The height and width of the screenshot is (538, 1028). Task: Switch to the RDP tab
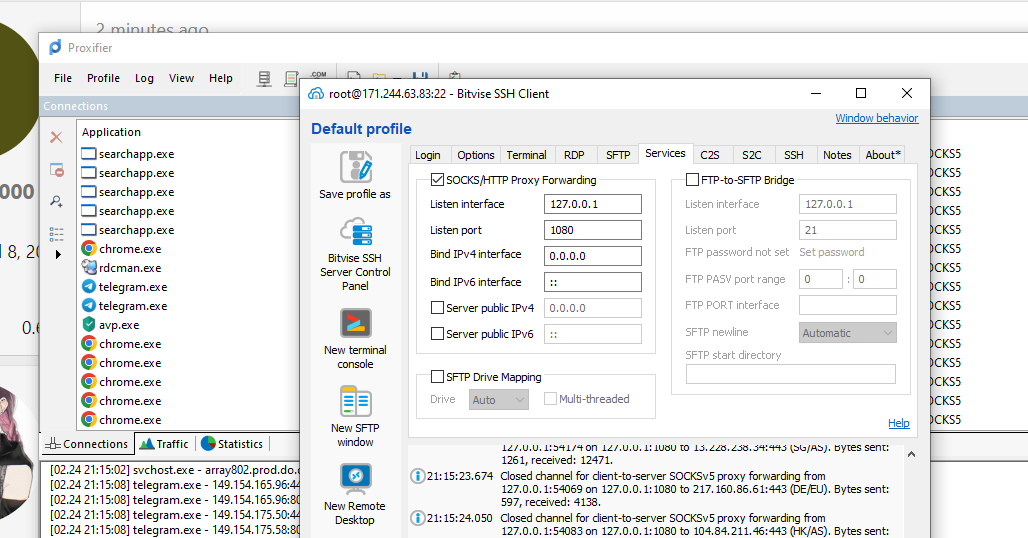[574, 155]
